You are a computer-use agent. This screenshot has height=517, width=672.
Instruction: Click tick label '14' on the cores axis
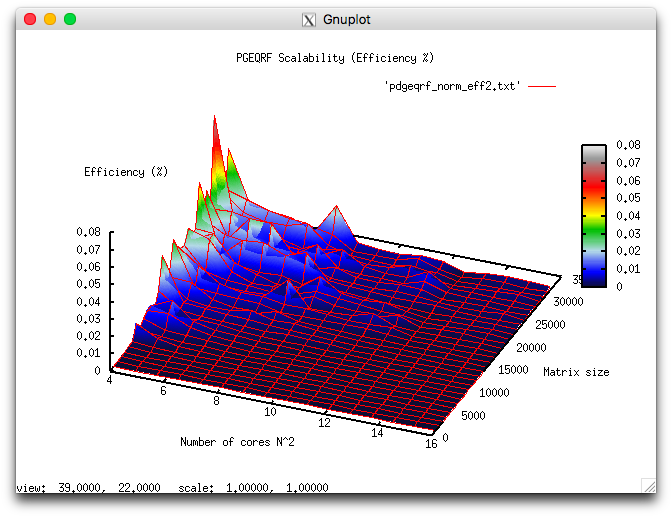click(377, 433)
